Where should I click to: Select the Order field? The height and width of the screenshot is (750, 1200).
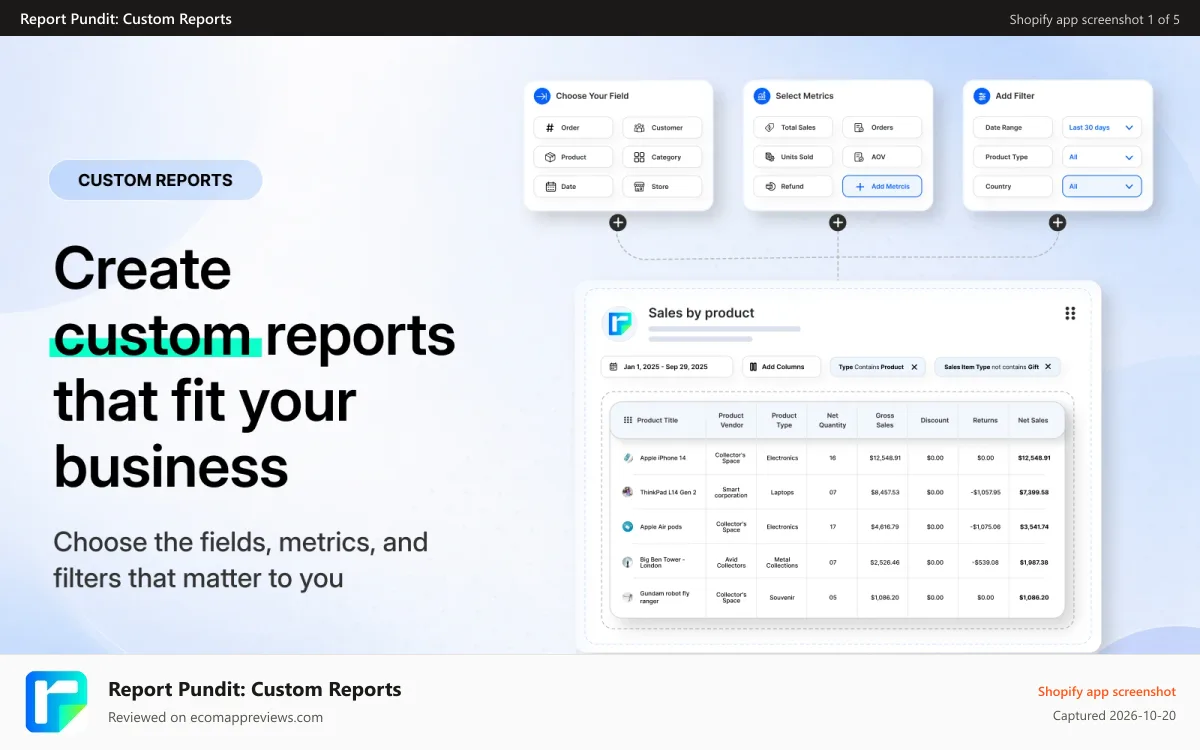(573, 128)
